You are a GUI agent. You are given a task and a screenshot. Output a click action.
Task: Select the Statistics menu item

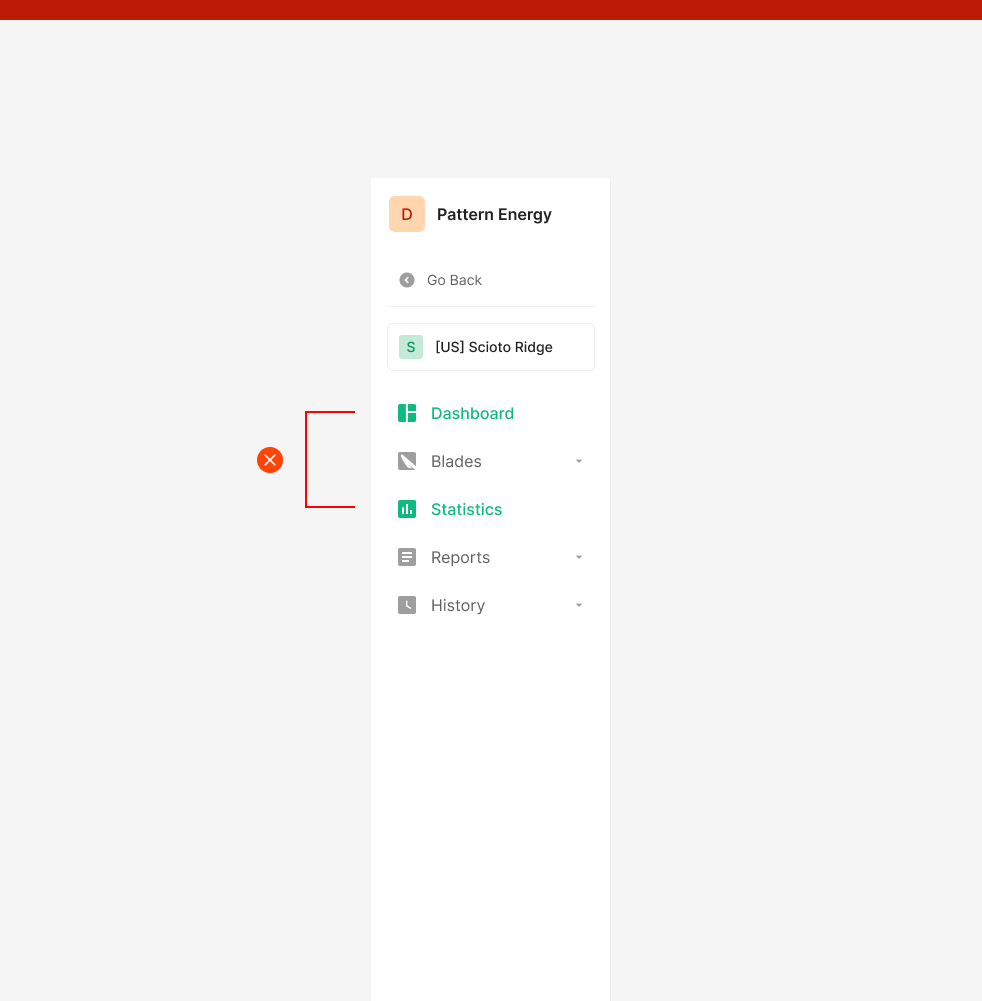[x=466, y=509]
